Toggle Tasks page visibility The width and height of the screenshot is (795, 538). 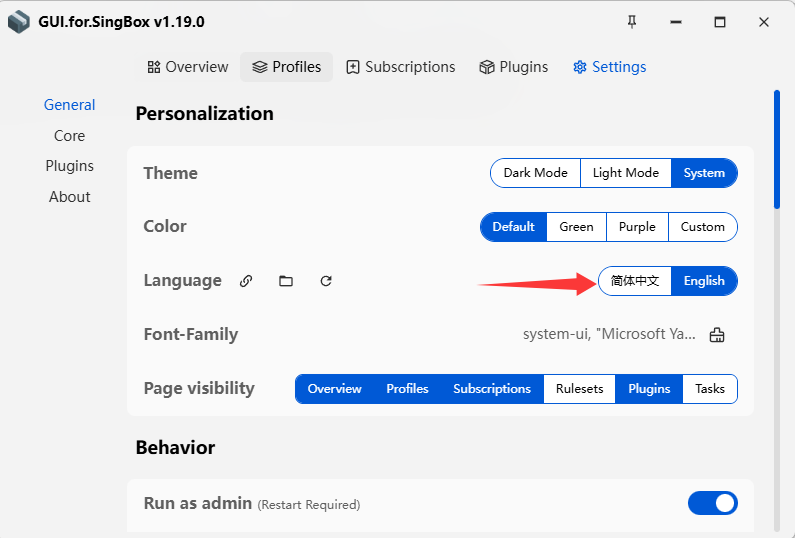pyautogui.click(x=710, y=389)
